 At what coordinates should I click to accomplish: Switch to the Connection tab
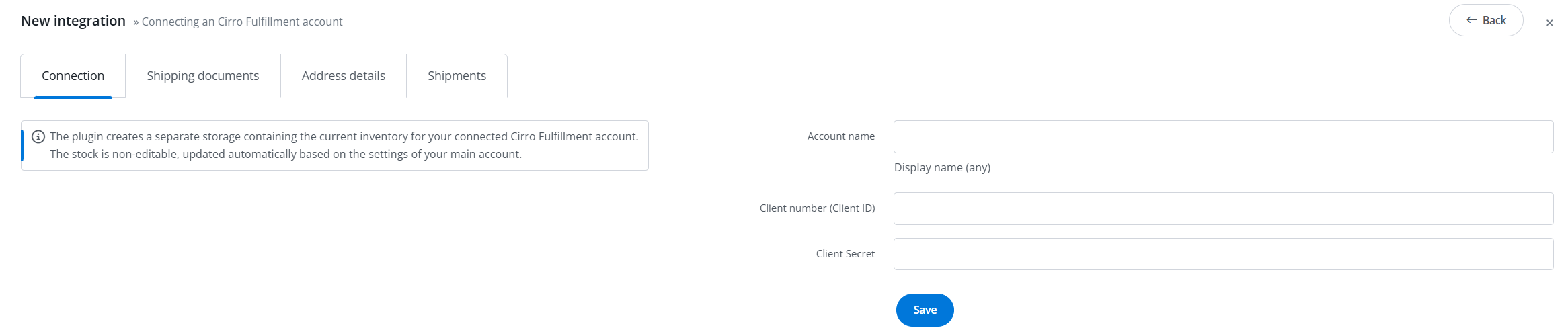(73, 75)
